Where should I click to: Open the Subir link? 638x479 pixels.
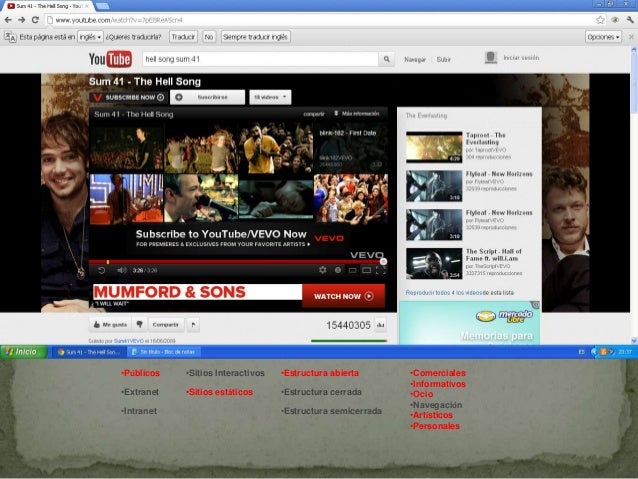[x=444, y=59]
